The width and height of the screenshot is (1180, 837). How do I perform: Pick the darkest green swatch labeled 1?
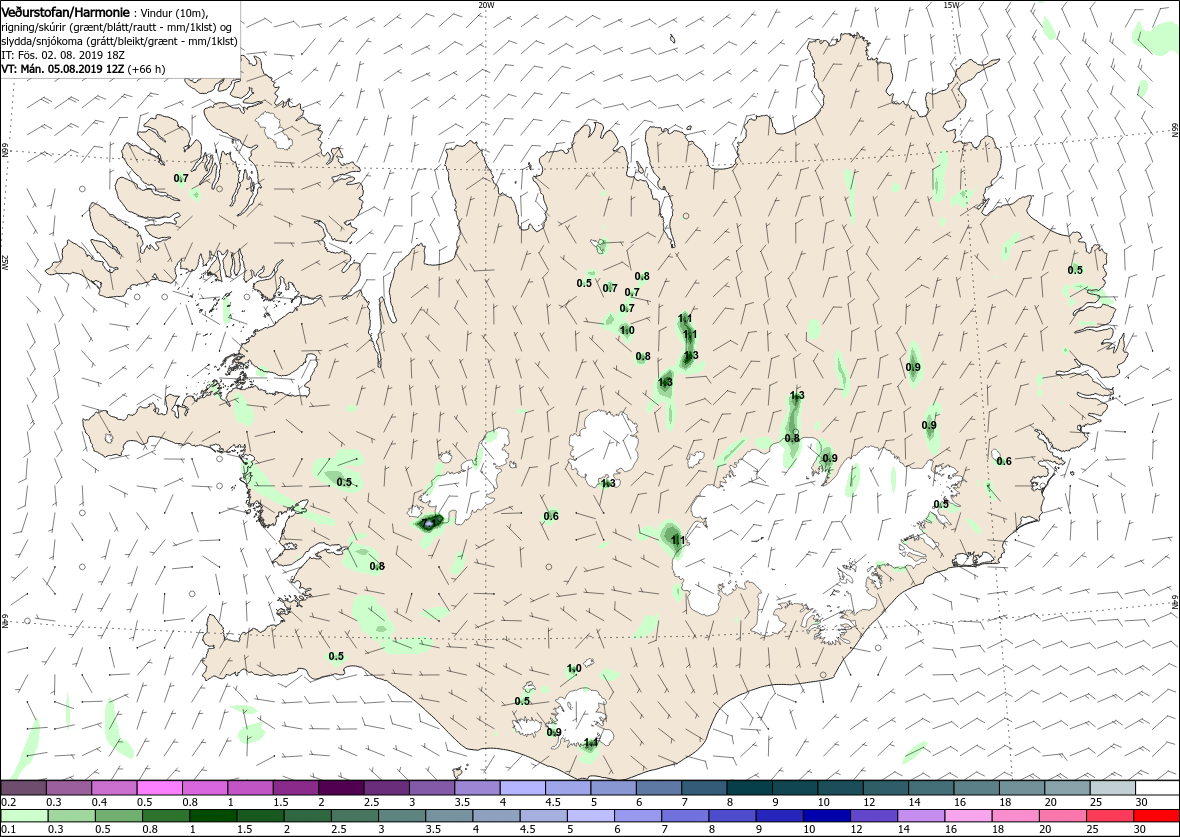tap(212, 816)
